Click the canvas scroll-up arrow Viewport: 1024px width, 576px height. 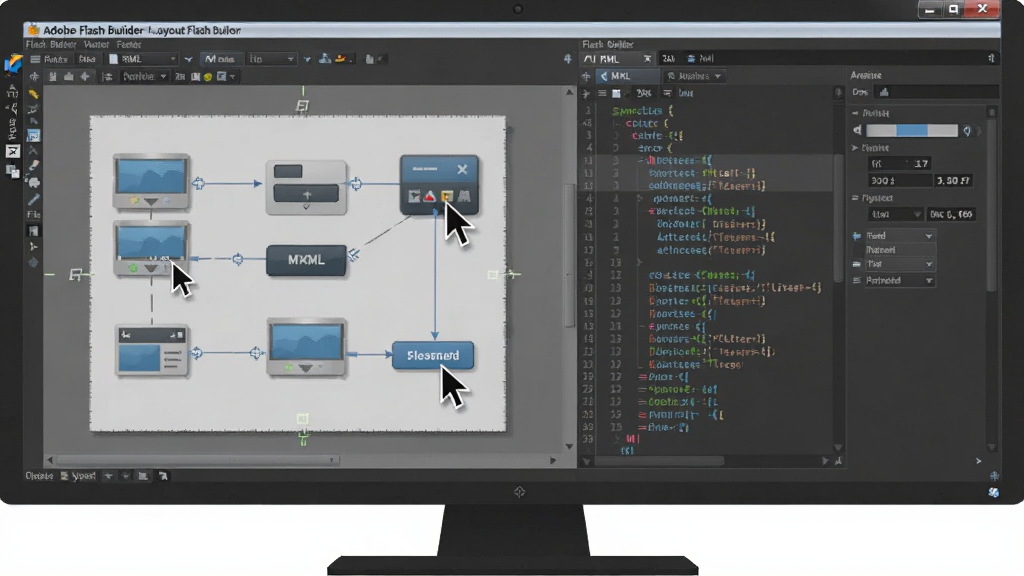pos(569,93)
